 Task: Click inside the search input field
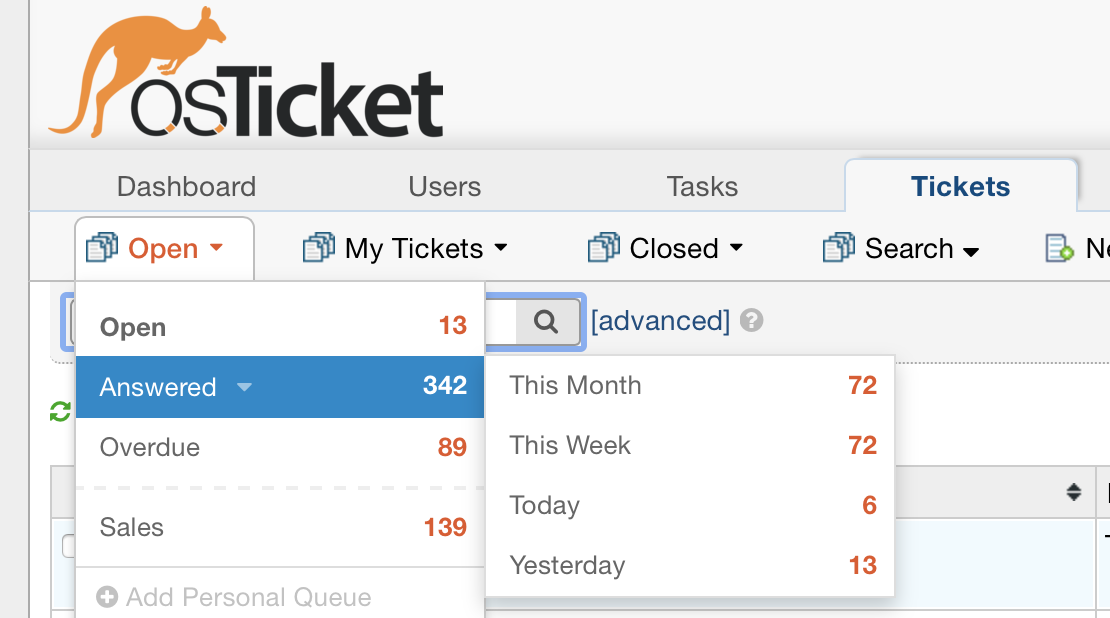coord(500,321)
